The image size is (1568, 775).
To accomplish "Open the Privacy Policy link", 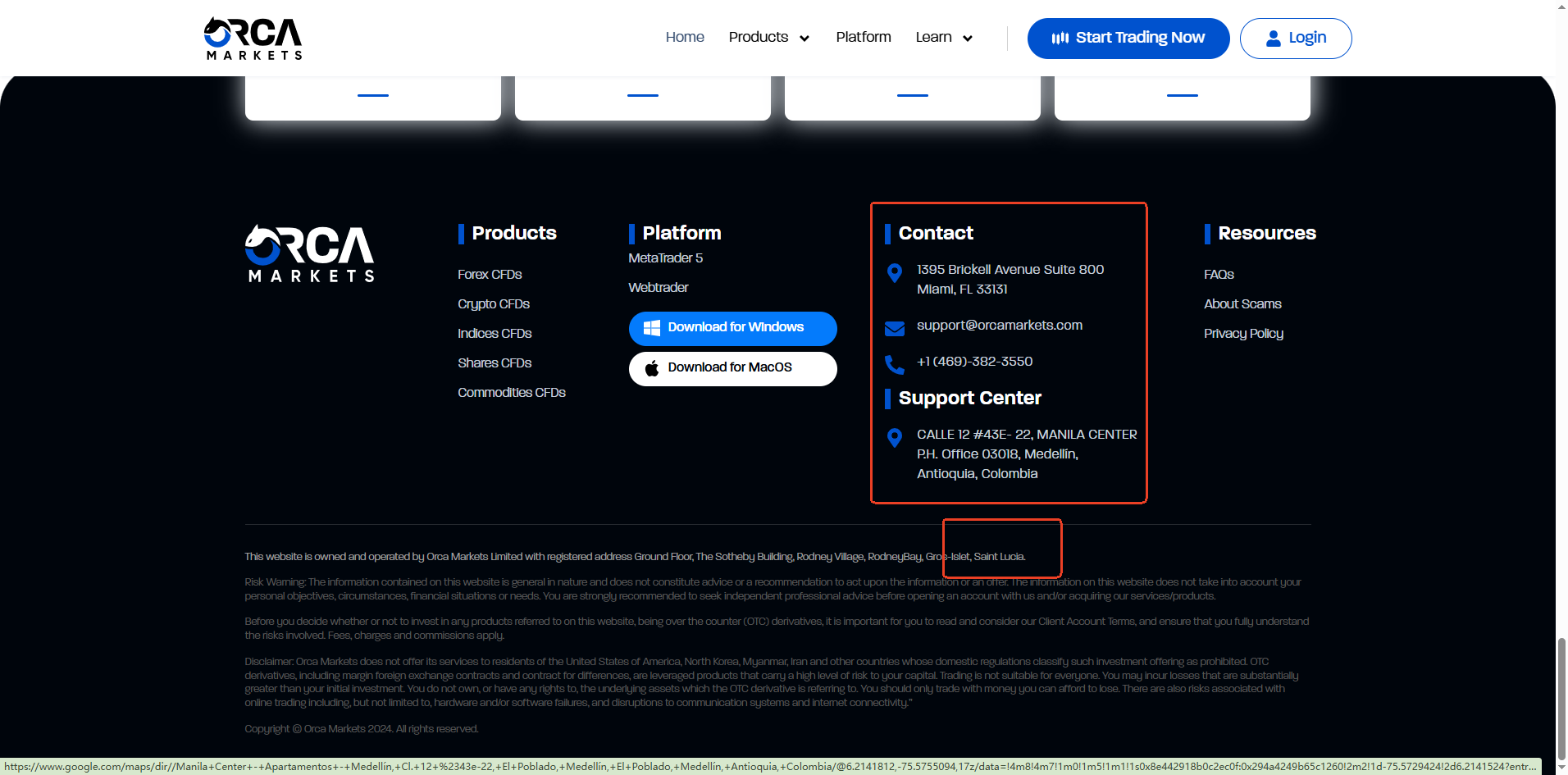I will point(1243,334).
